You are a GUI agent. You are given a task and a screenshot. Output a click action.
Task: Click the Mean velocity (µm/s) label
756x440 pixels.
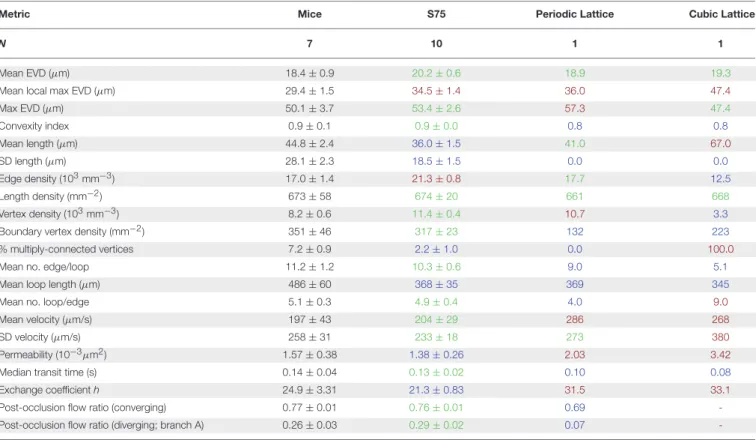[x=46, y=320]
